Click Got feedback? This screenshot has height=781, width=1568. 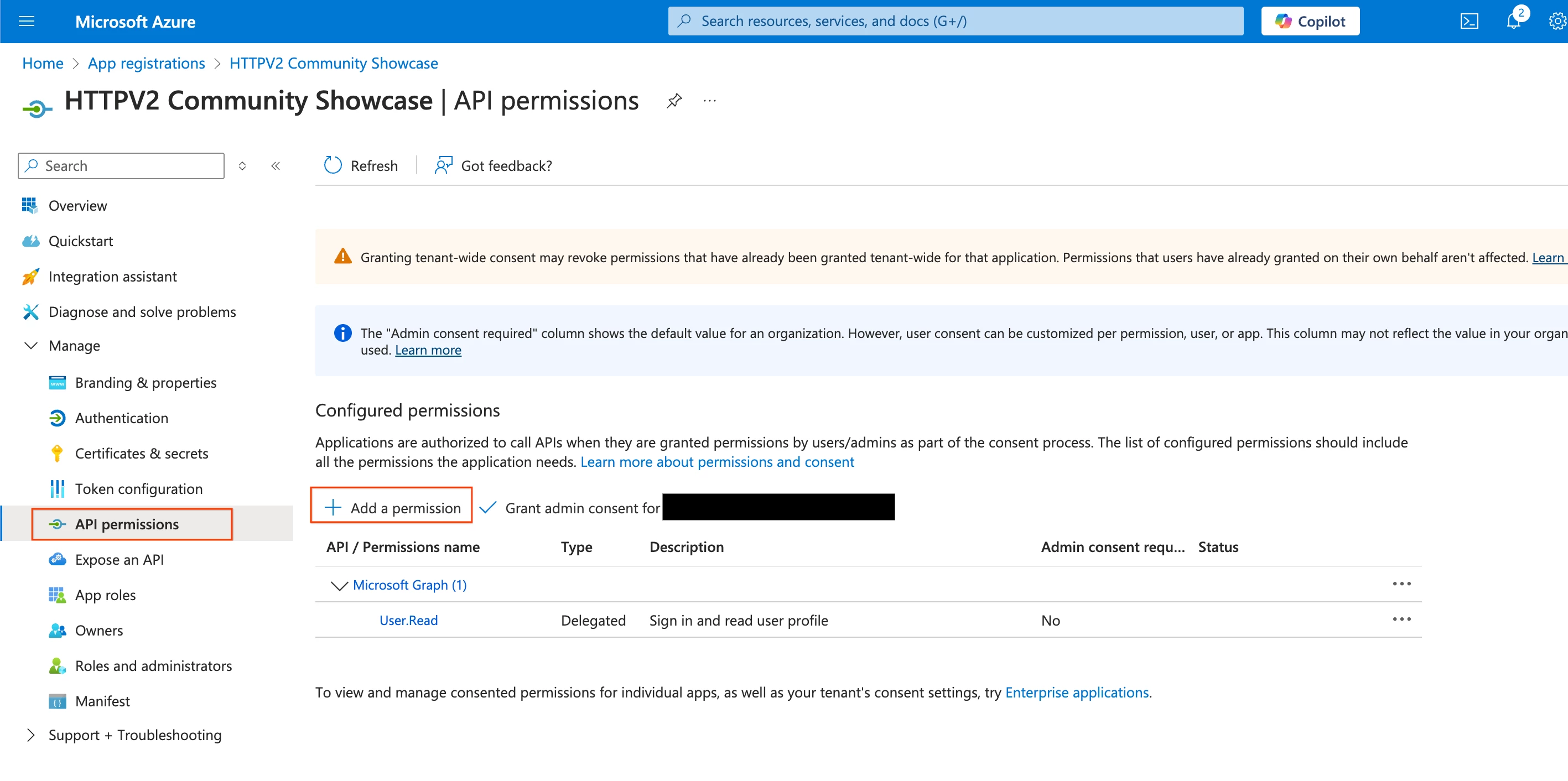point(493,165)
